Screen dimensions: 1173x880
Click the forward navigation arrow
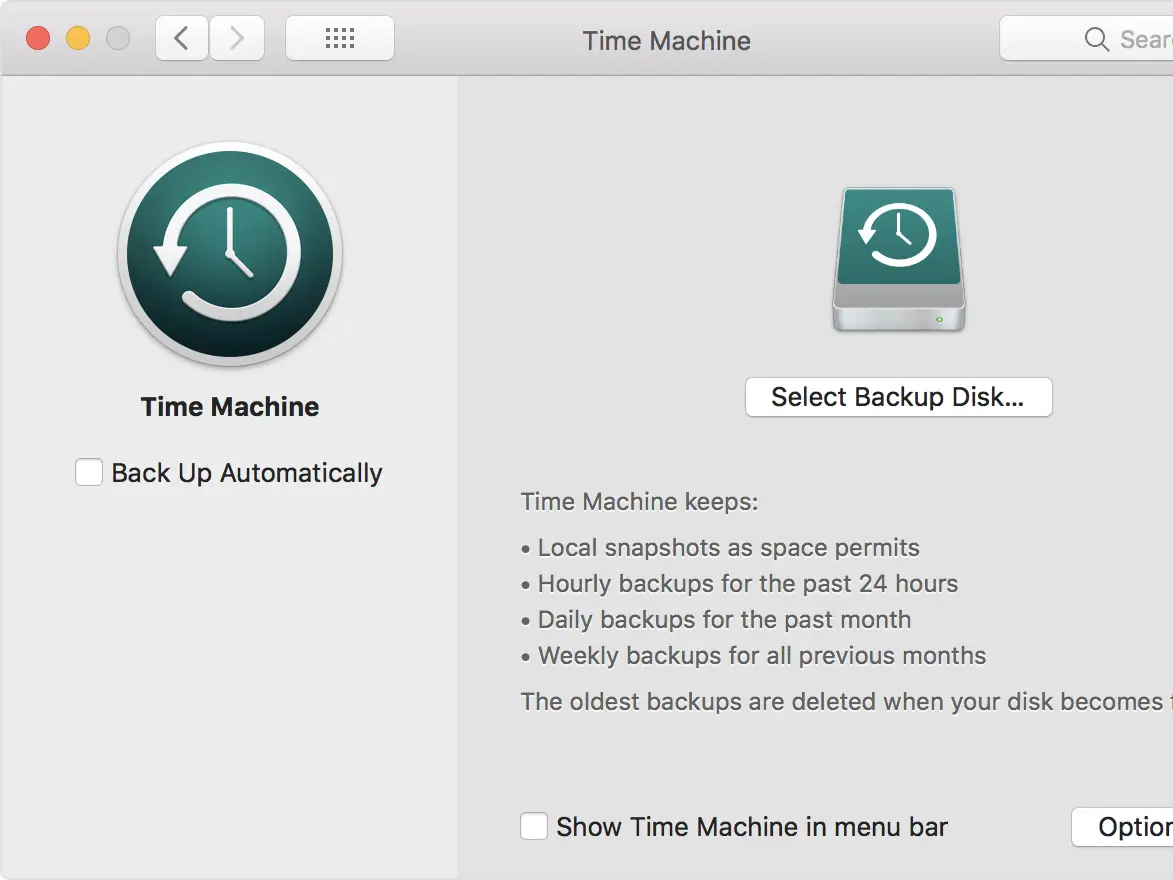point(236,38)
